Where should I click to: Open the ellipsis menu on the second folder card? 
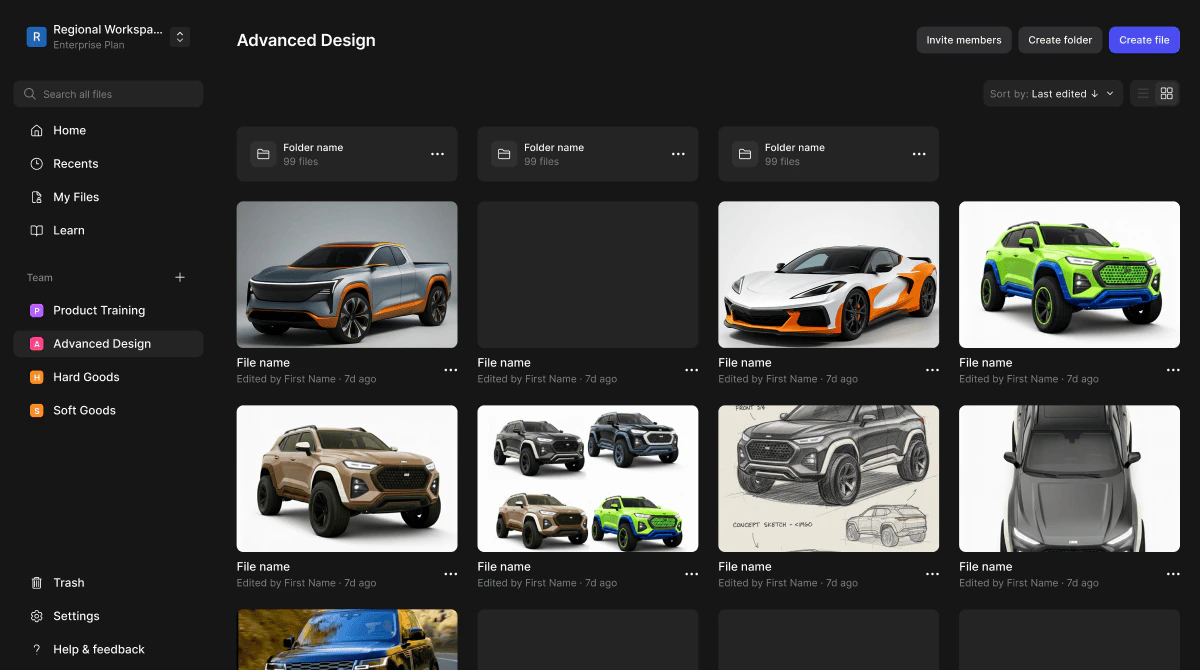pos(678,154)
